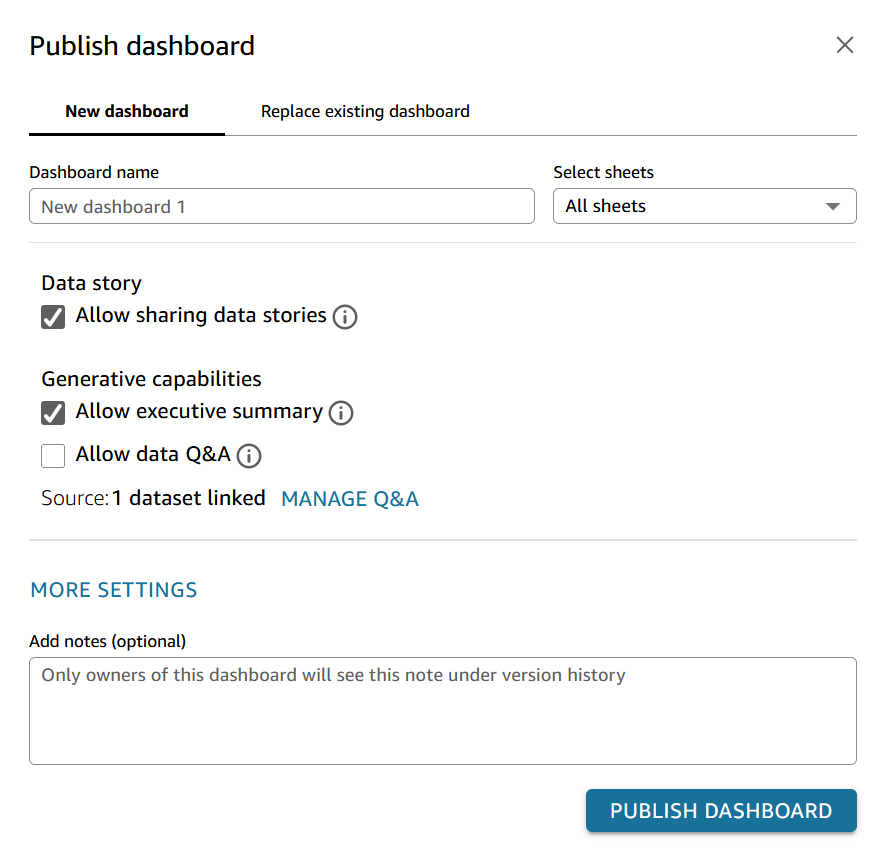
Task: Focus the Dashboard name input field
Action: click(282, 207)
